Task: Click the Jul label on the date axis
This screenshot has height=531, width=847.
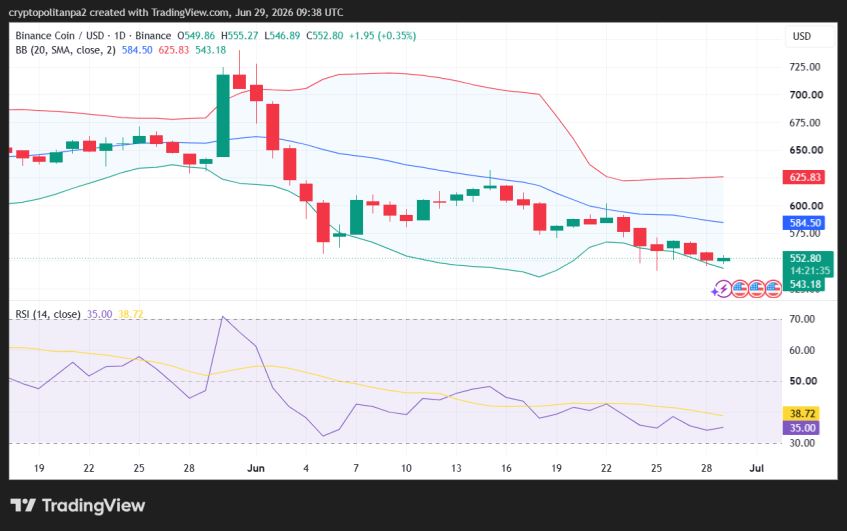Action: [756, 468]
